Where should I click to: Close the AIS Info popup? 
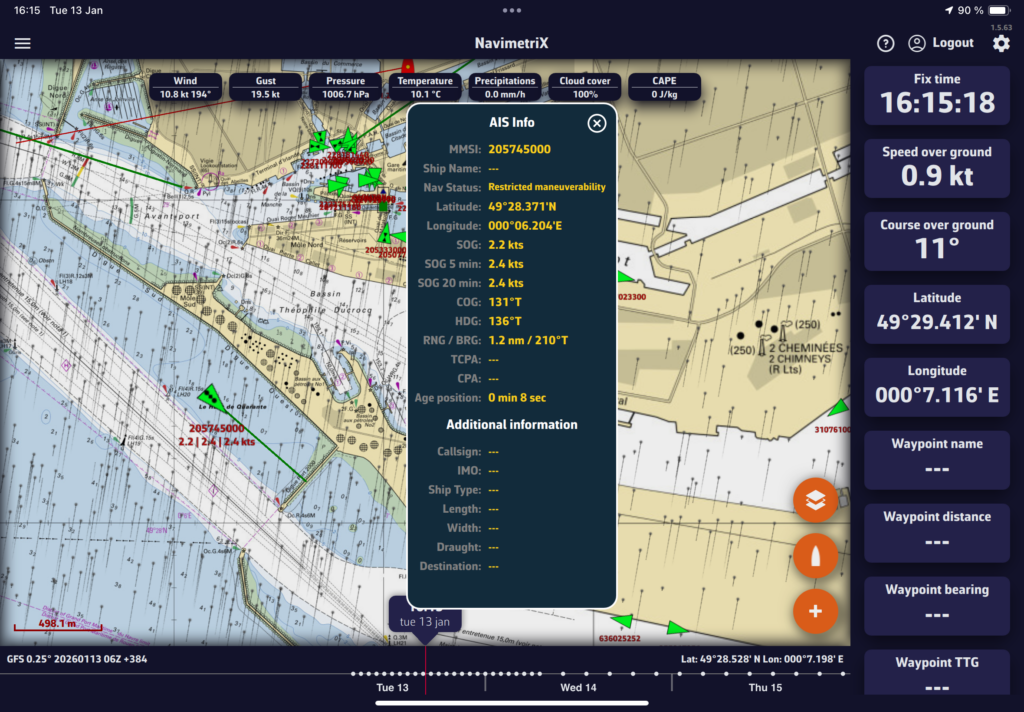coord(597,123)
